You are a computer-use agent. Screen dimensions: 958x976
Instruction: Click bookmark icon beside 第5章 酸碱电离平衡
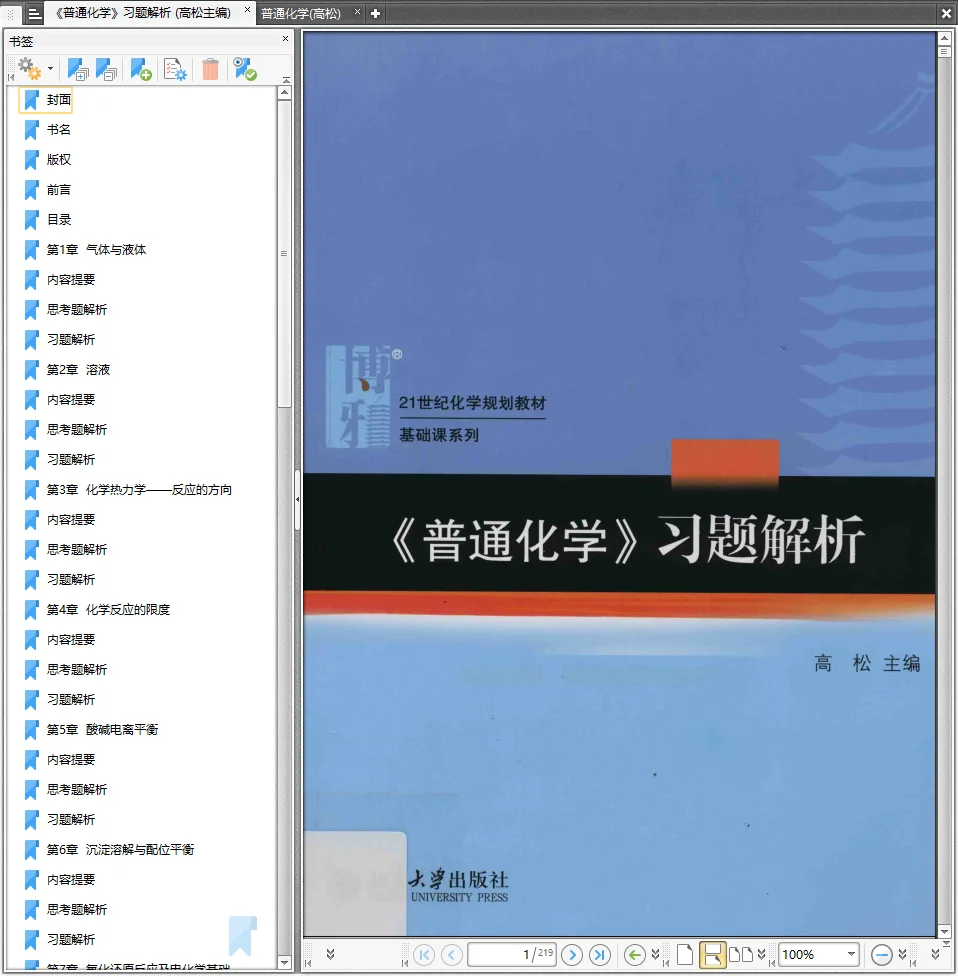(31, 730)
